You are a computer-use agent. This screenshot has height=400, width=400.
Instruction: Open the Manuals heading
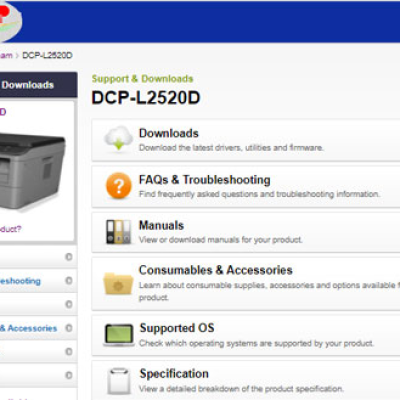tap(161, 225)
